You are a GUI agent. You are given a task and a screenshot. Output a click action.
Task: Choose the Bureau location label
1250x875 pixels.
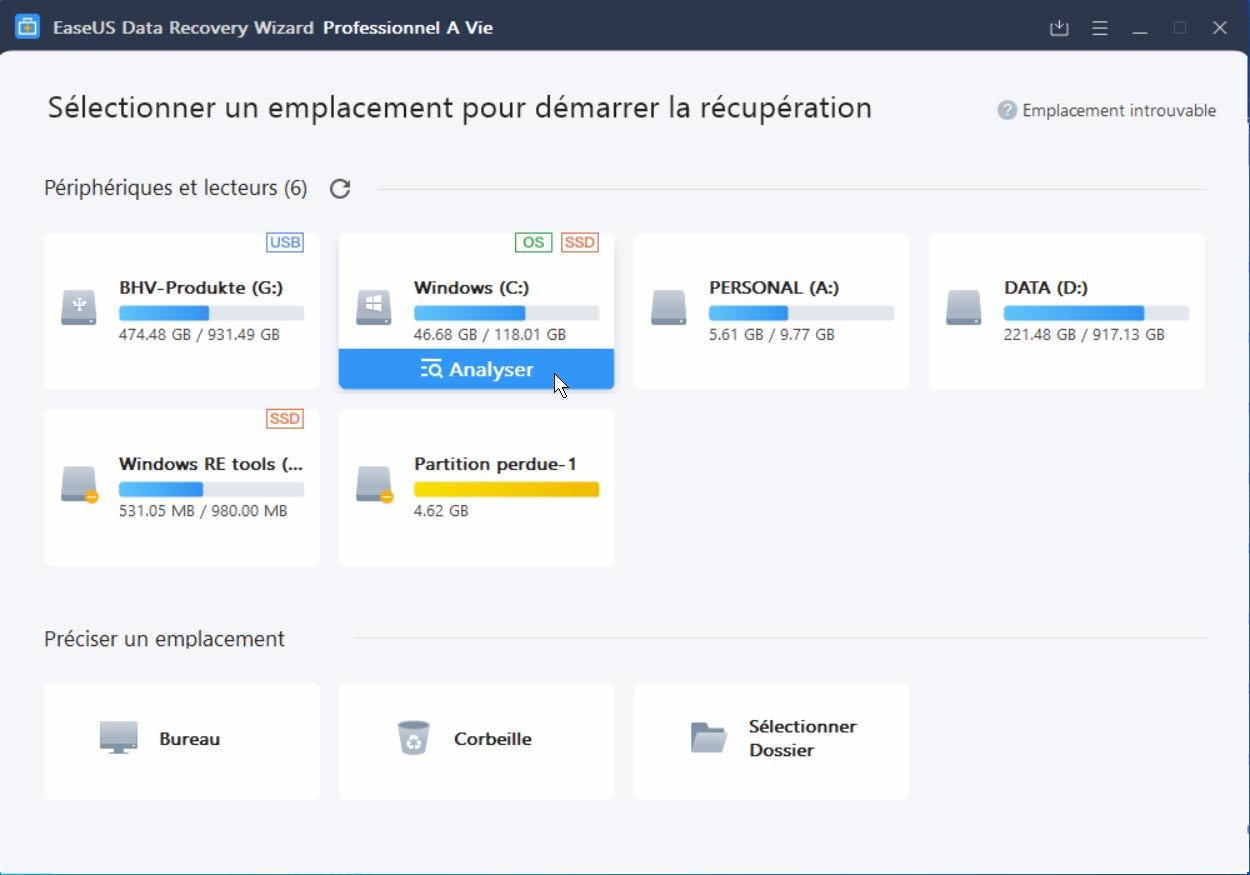pyautogui.click(x=190, y=739)
